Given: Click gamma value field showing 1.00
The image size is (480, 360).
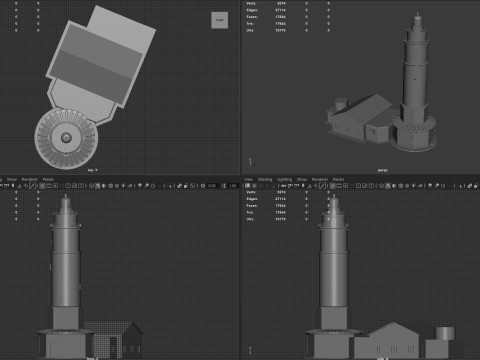Looking at the screenshot, I should click(233, 186).
